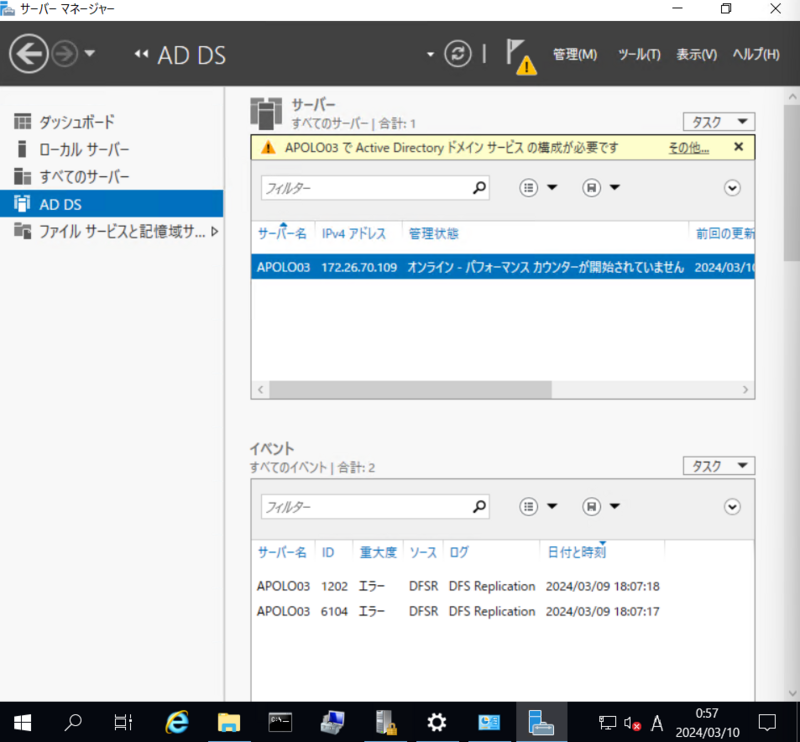This screenshot has height=742, width=800.
Task: Click IP address 172.26.70.109
Action: click(x=359, y=267)
